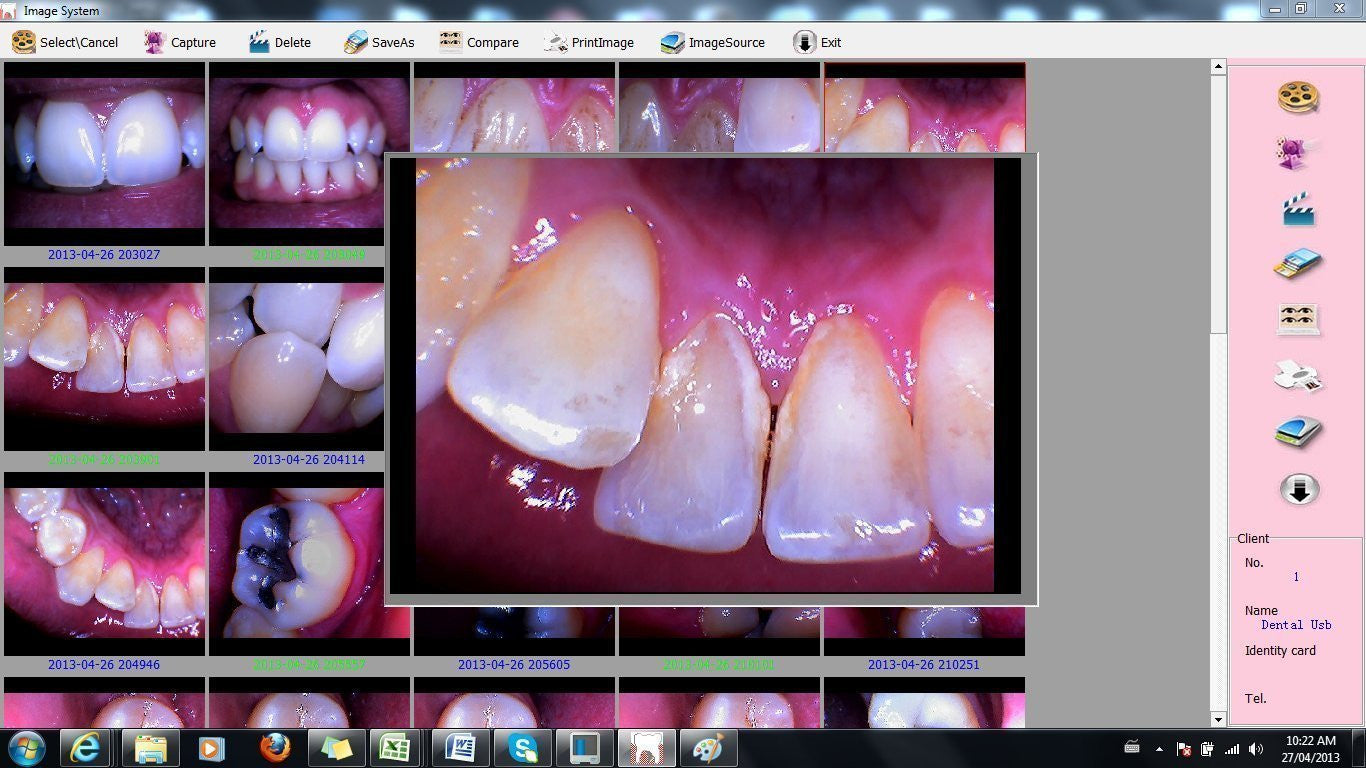Open the Compare images tool

point(479,42)
